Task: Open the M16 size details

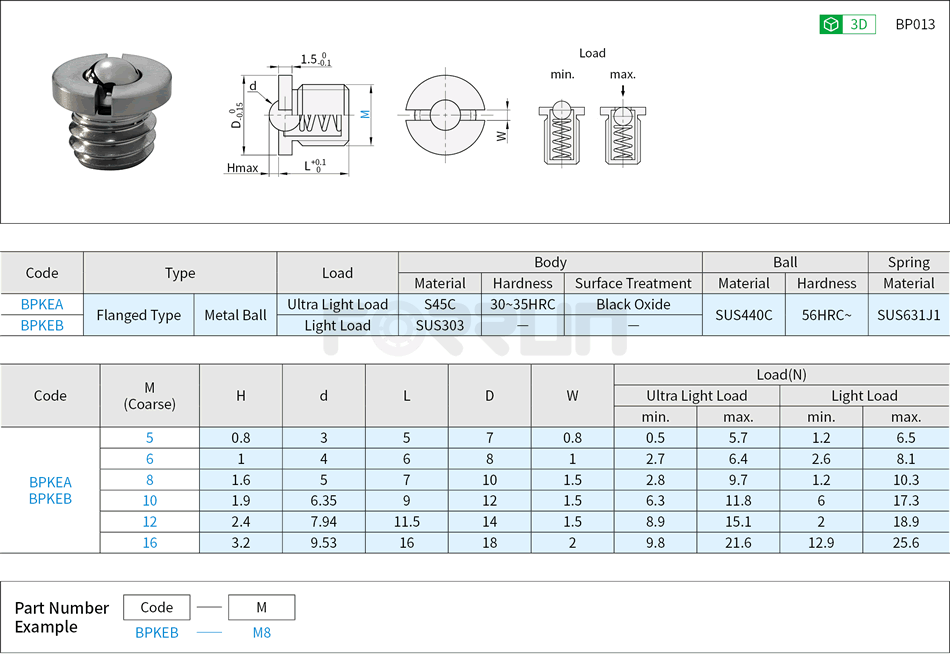Action: 148,543
